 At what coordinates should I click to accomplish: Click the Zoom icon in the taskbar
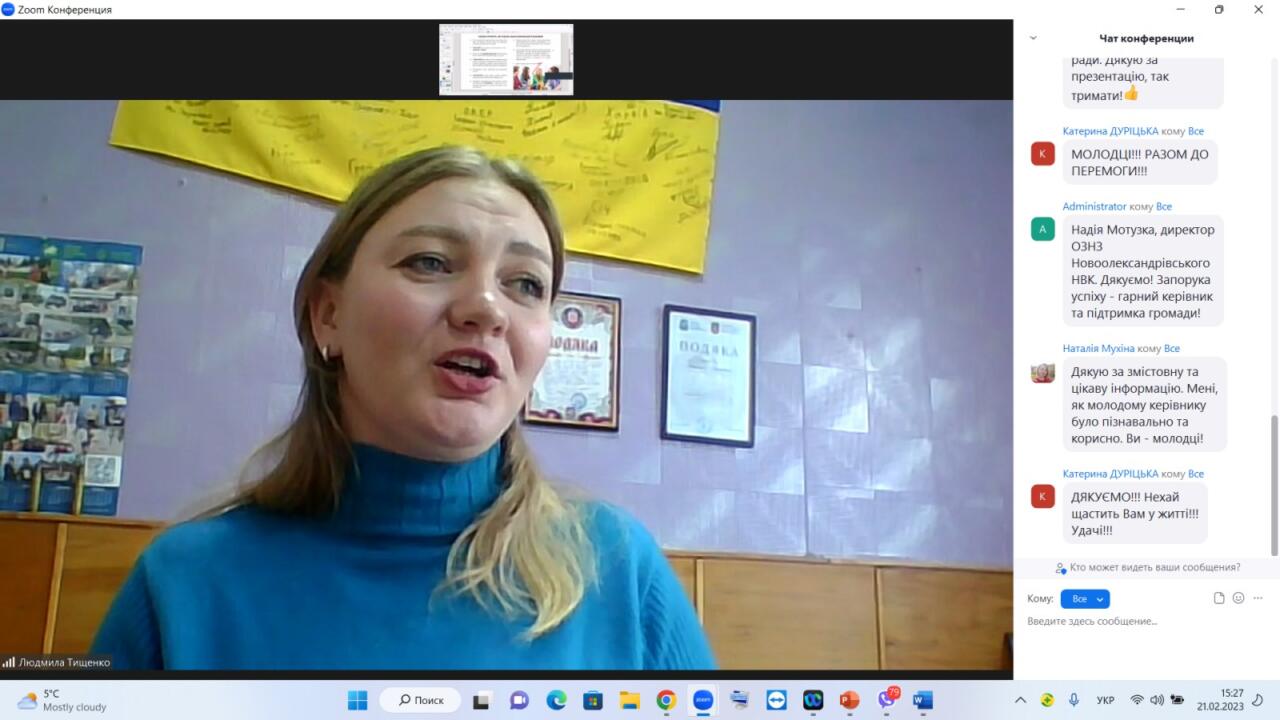[703, 700]
